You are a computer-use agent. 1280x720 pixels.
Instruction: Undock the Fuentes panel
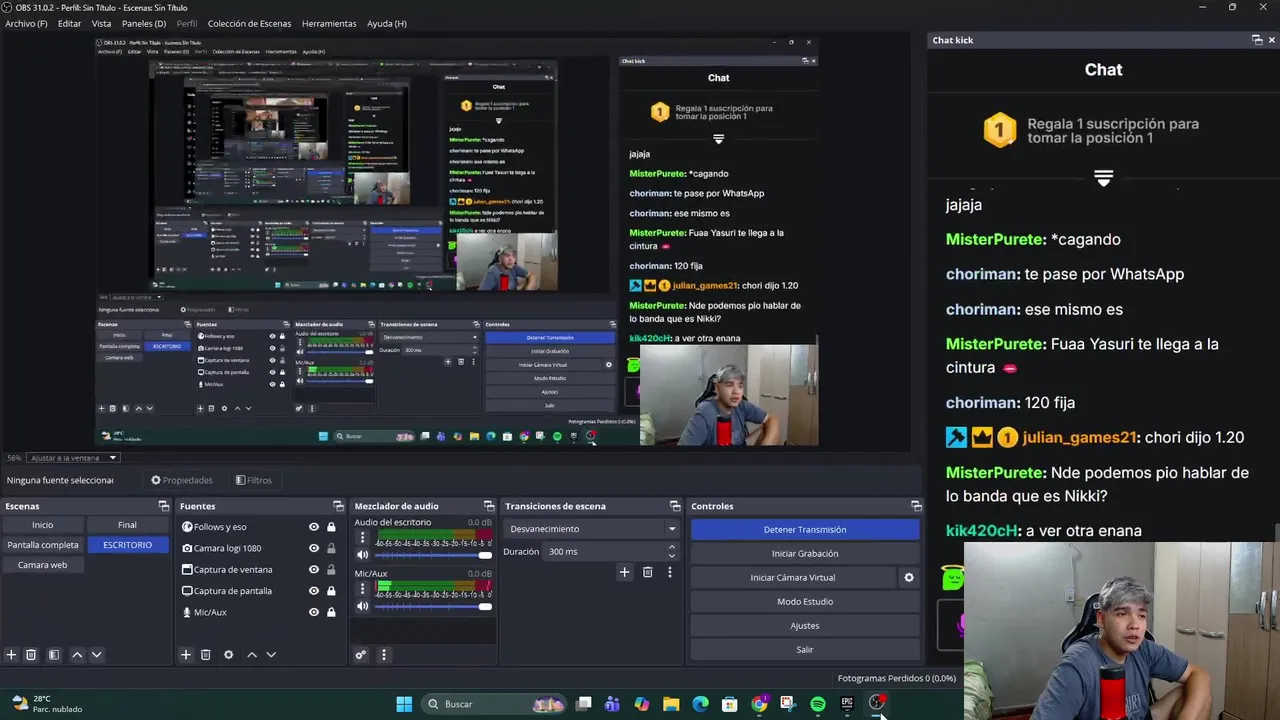click(x=338, y=506)
